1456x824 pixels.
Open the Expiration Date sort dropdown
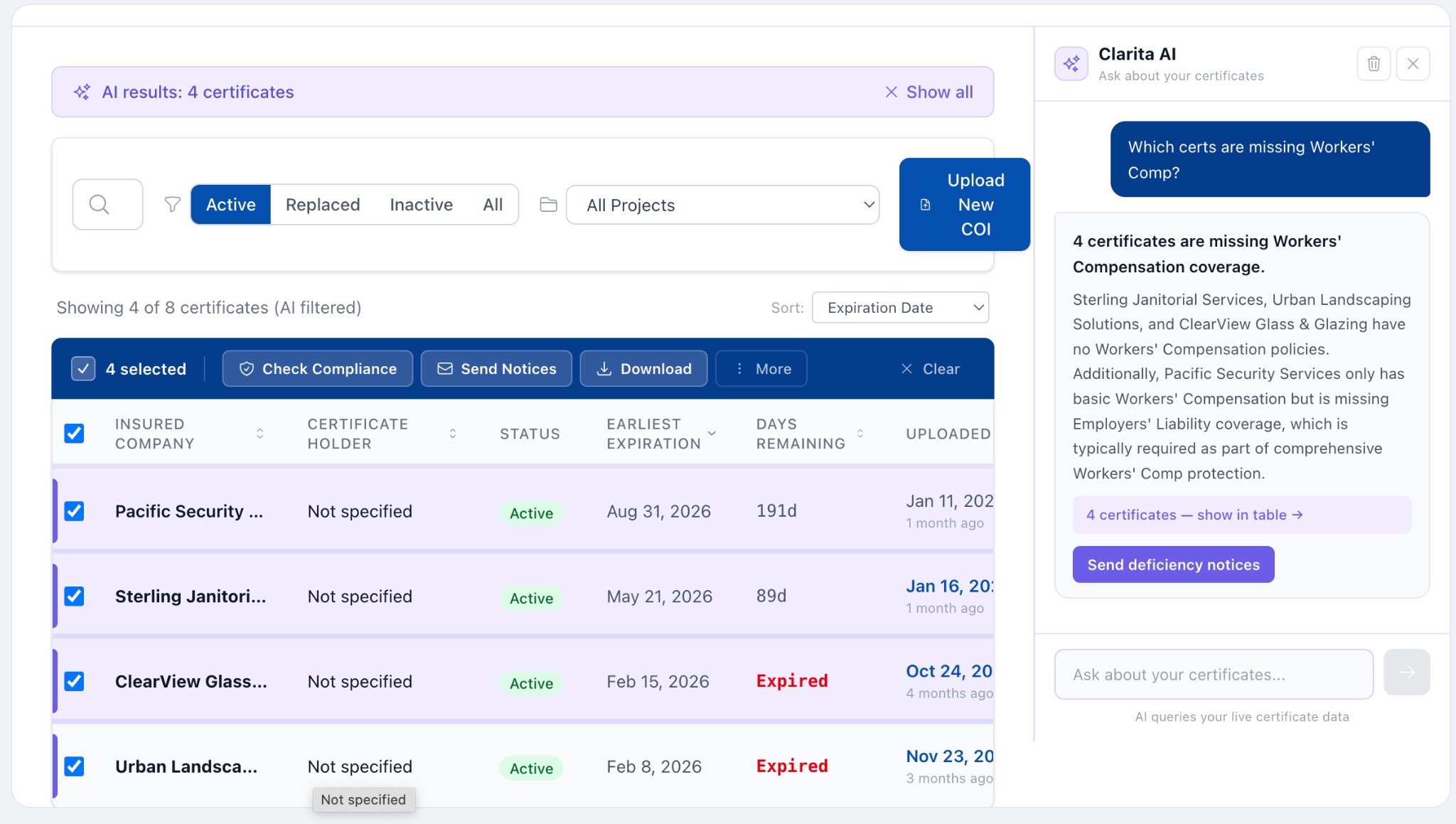tap(900, 307)
